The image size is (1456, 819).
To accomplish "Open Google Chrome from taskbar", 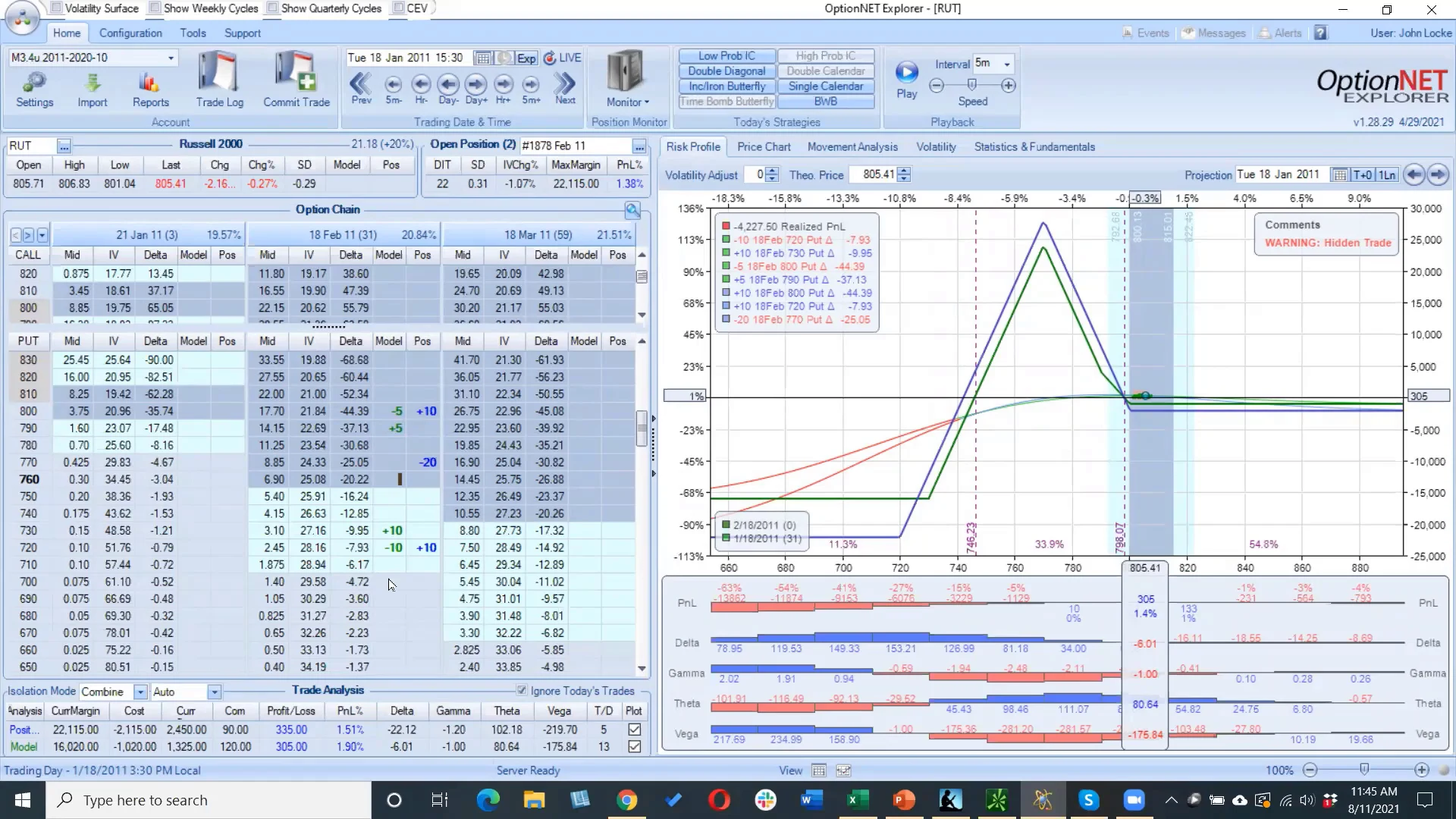I will pyautogui.click(x=626, y=800).
